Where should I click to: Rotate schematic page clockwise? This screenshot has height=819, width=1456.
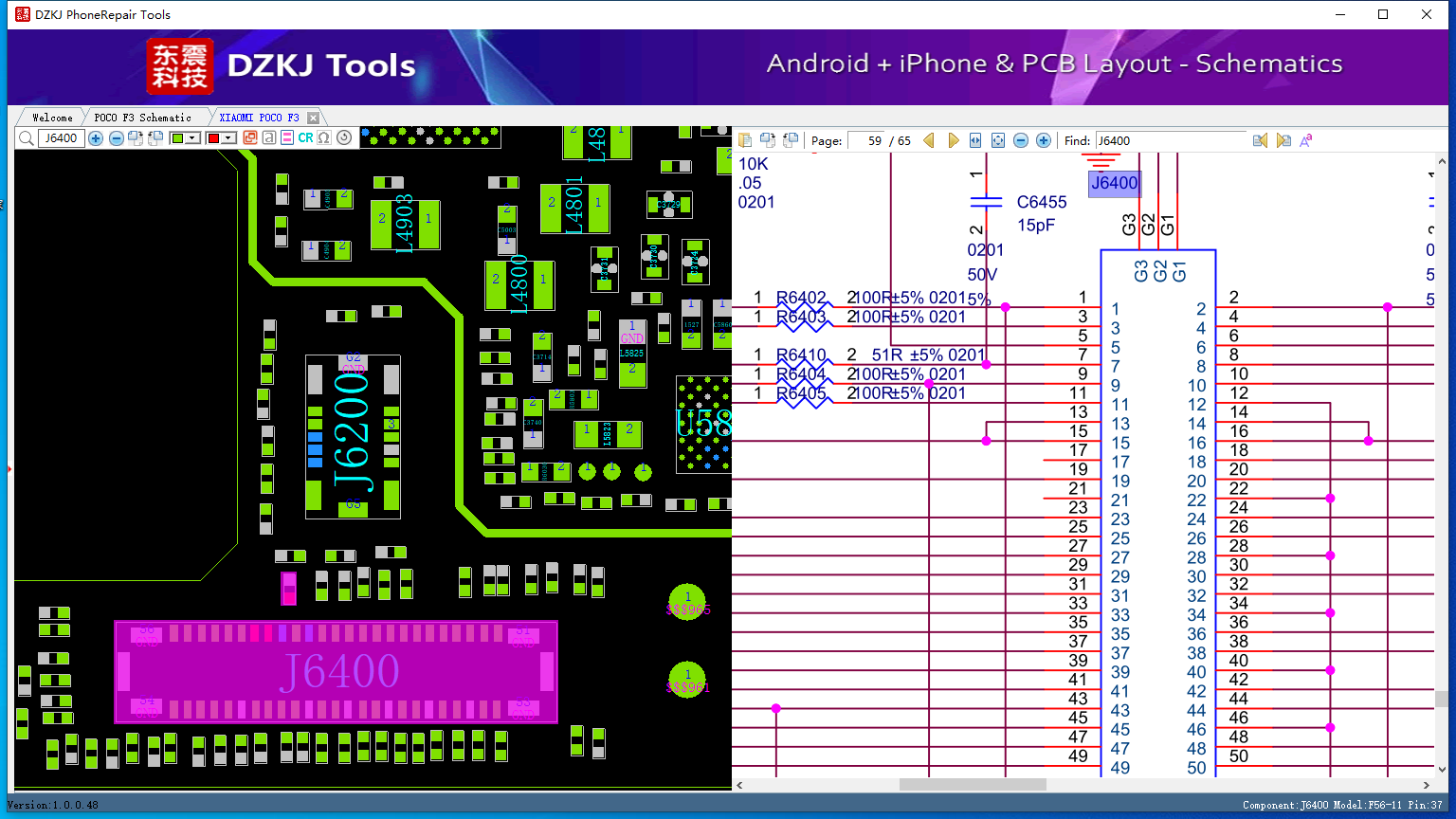(x=768, y=140)
